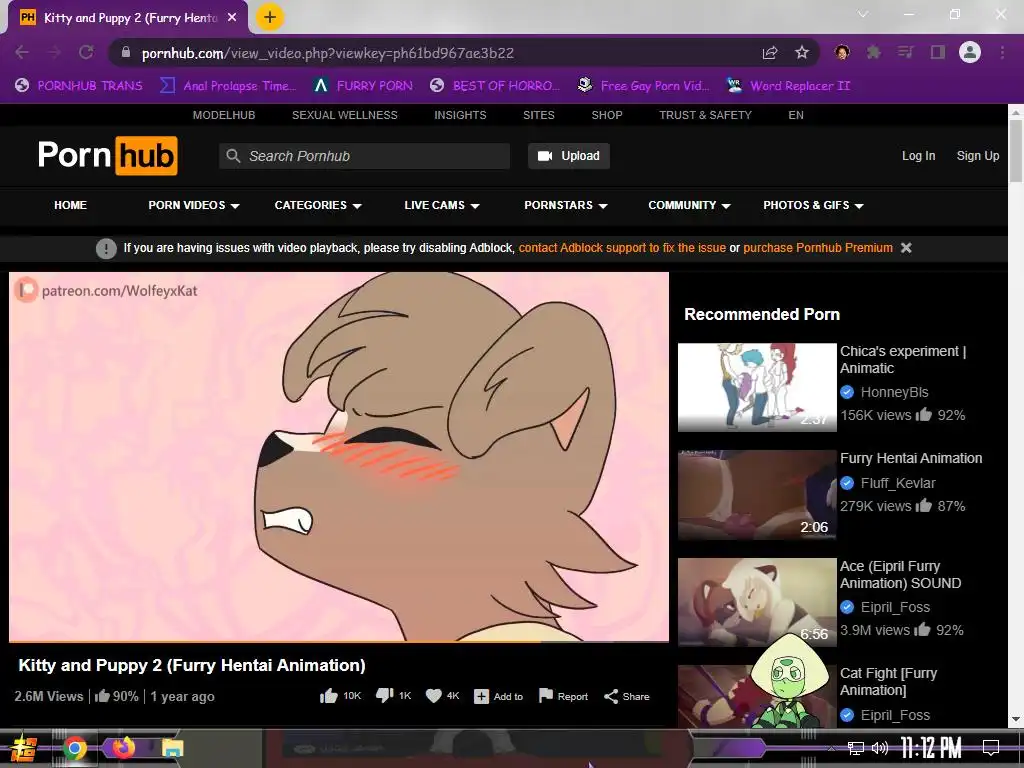Open the SHOP top link
1024x768 pixels.
click(x=607, y=115)
